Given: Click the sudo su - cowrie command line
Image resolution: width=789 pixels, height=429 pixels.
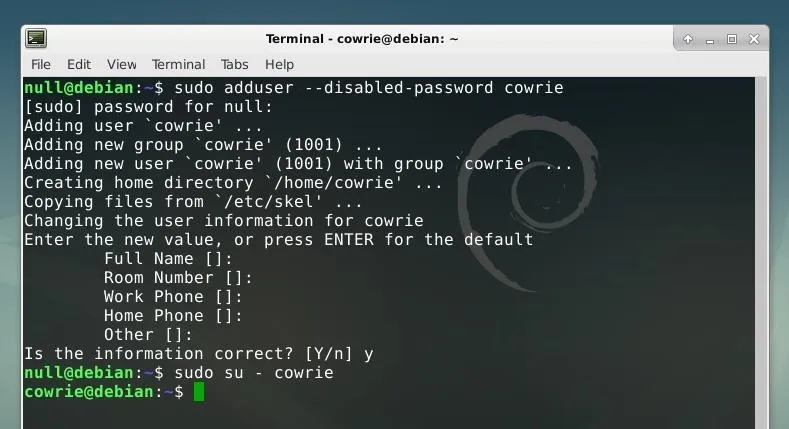Looking at the screenshot, I should 254,373.
